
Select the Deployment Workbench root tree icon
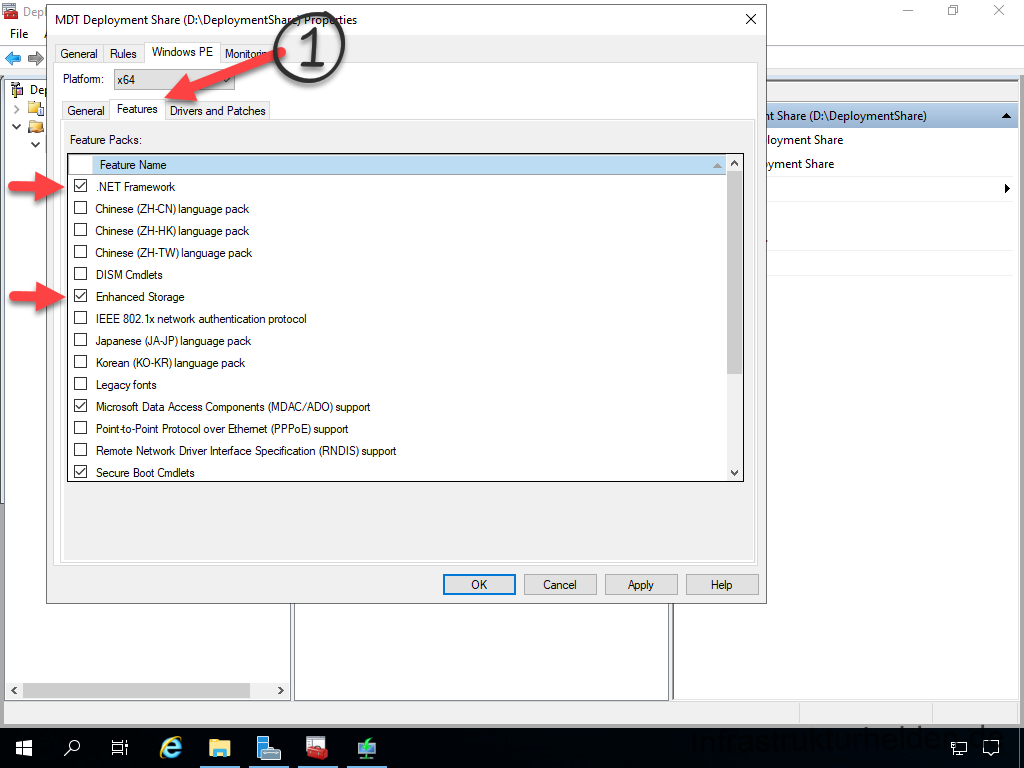pyautogui.click(x=18, y=89)
